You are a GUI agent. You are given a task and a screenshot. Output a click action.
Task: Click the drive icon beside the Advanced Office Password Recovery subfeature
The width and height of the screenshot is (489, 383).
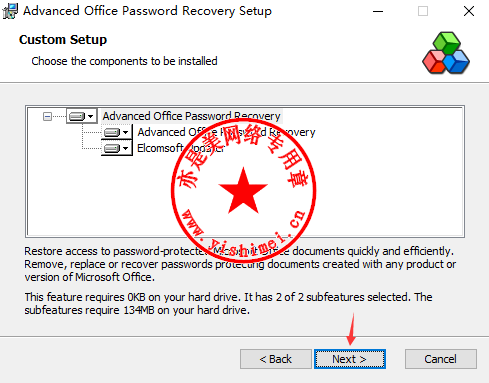tap(112, 132)
